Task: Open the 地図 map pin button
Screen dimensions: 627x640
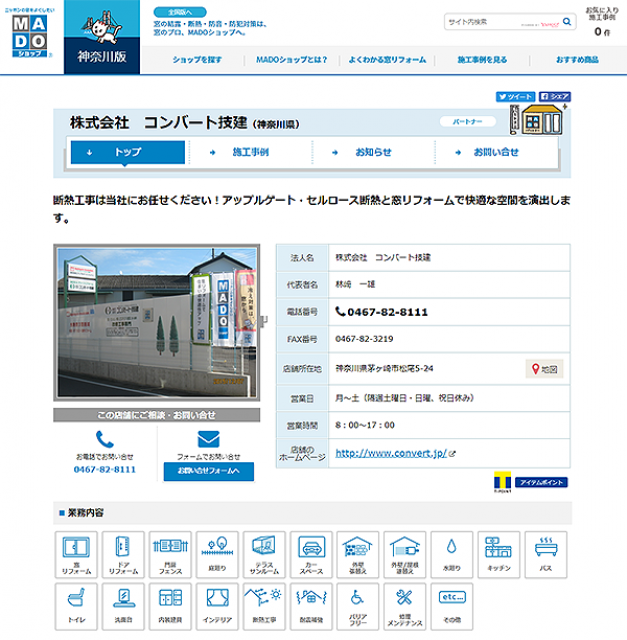Action: coord(545,369)
